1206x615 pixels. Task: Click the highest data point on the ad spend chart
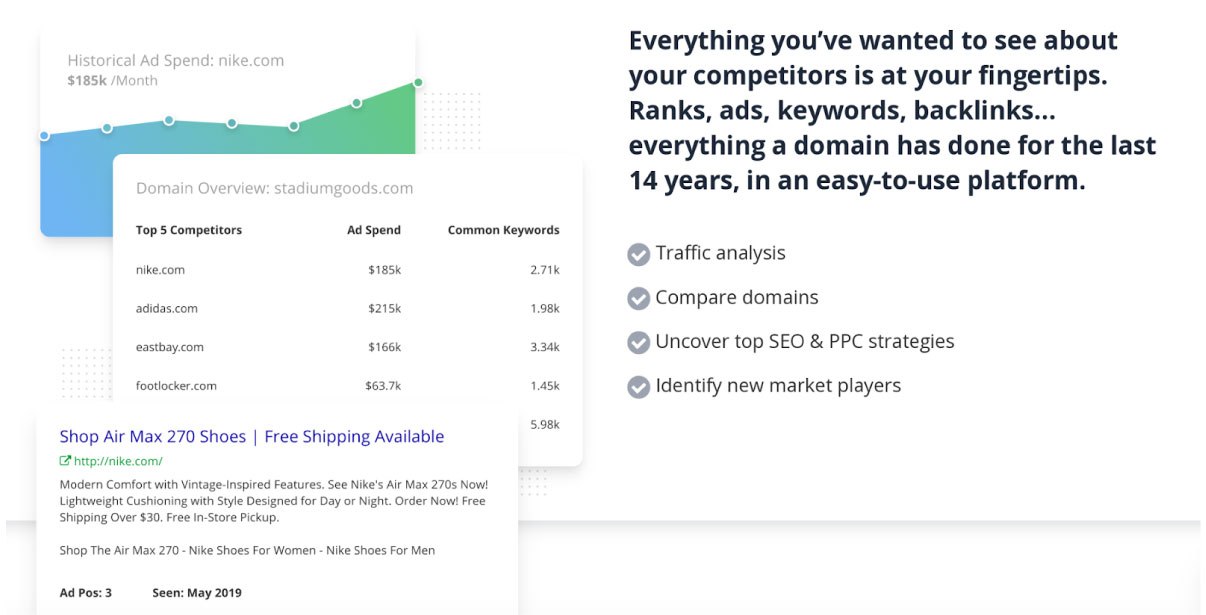[418, 82]
